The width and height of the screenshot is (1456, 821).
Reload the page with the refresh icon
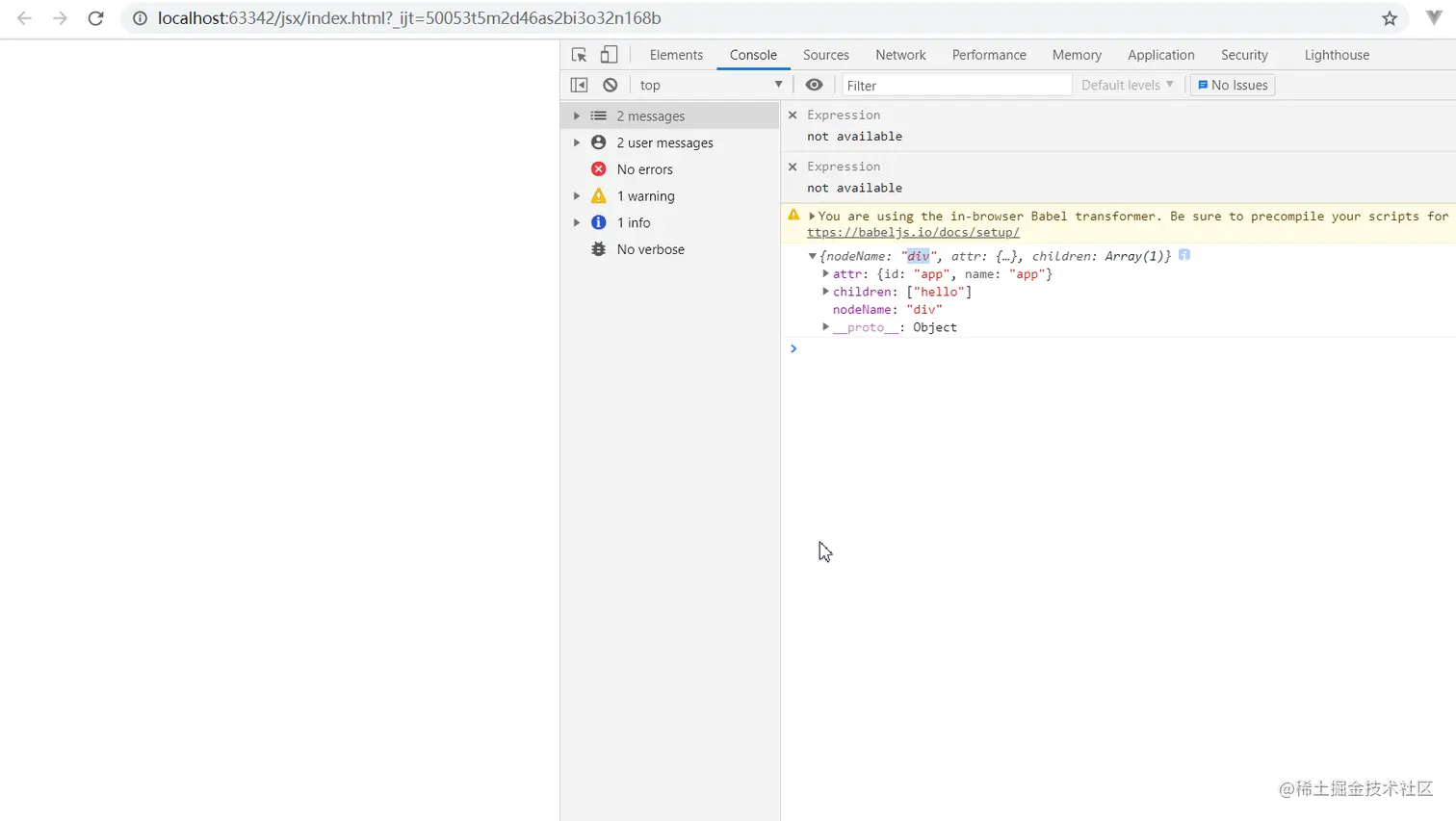tap(95, 18)
